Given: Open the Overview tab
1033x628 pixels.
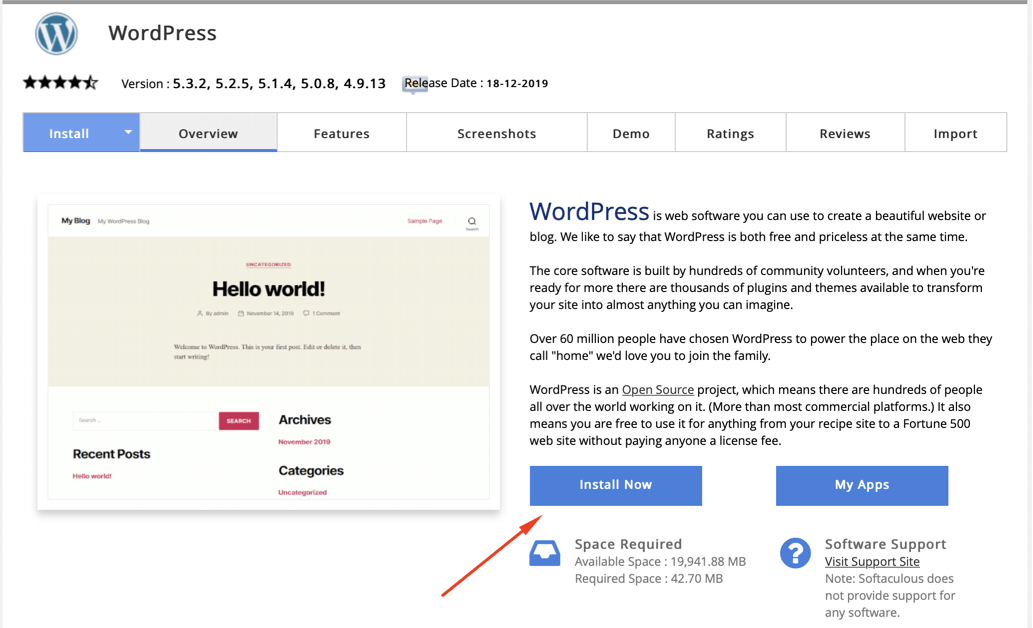Looking at the screenshot, I should (208, 133).
